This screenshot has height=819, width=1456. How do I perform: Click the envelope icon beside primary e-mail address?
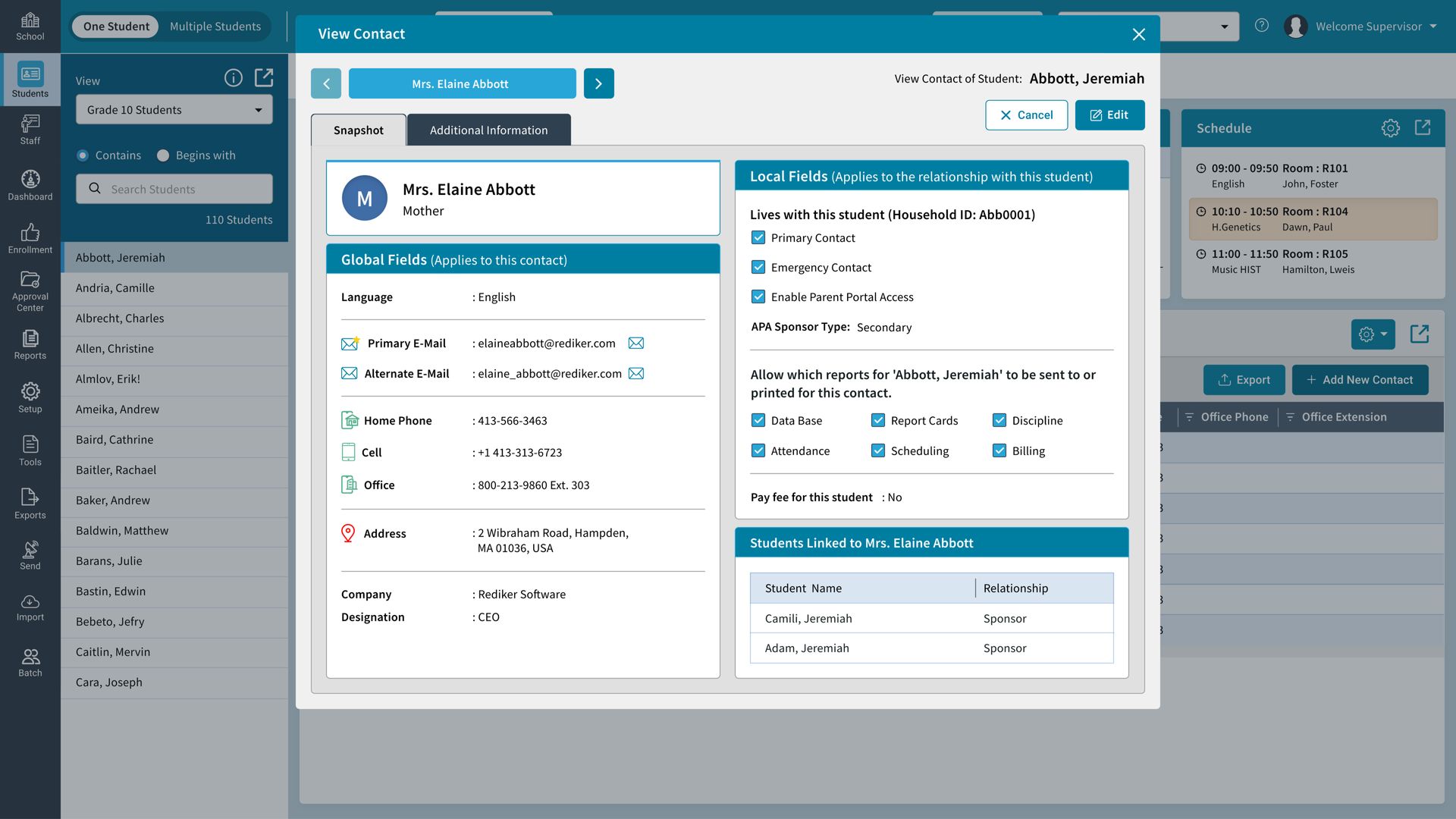(636, 344)
